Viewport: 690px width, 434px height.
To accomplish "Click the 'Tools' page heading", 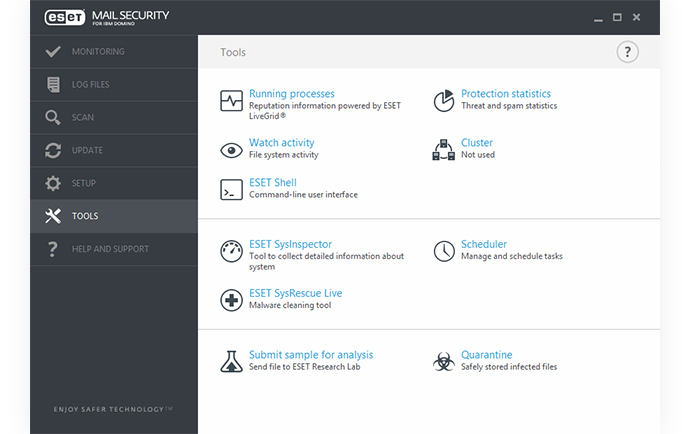I will 233,52.
